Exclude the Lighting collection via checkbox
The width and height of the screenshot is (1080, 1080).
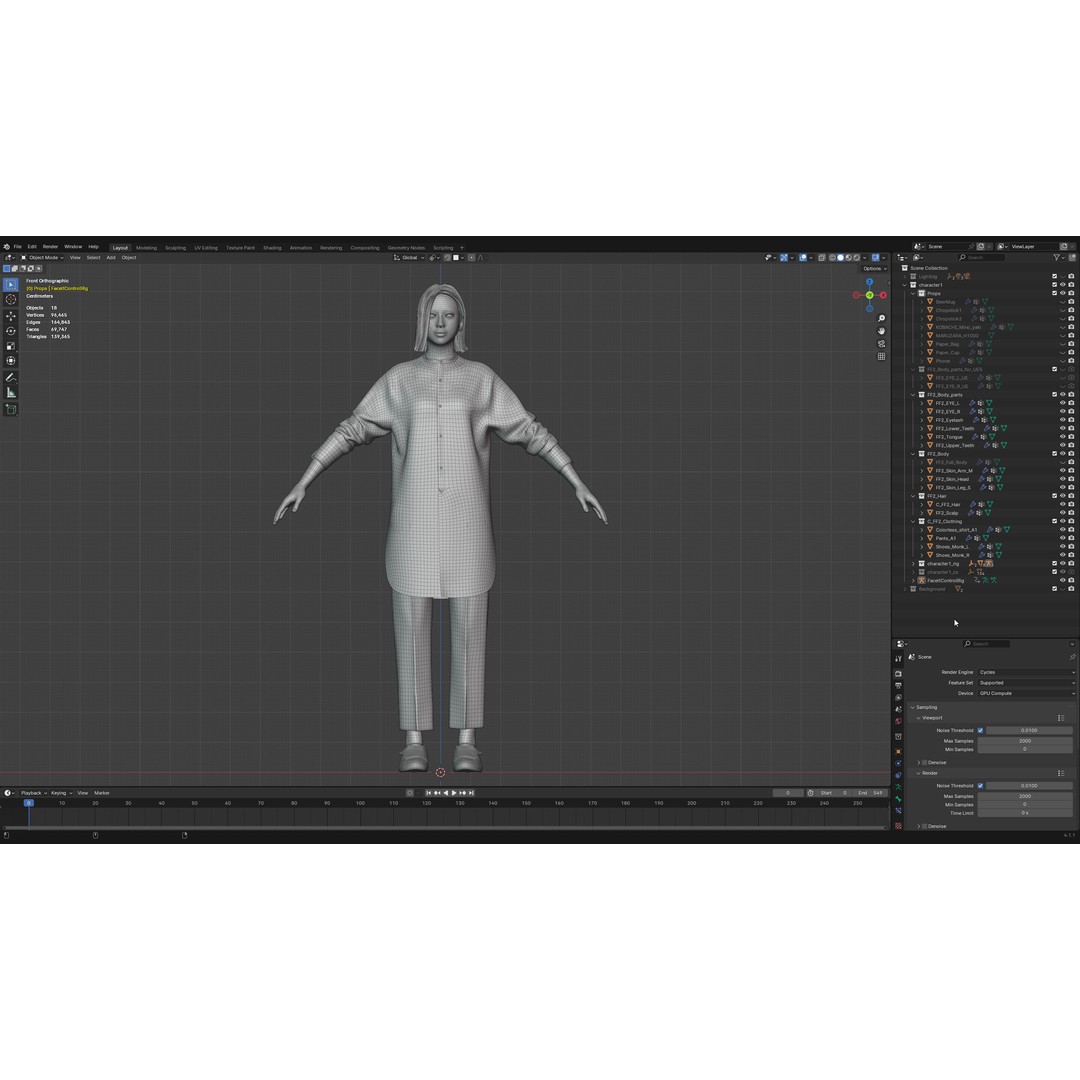[x=1055, y=276]
